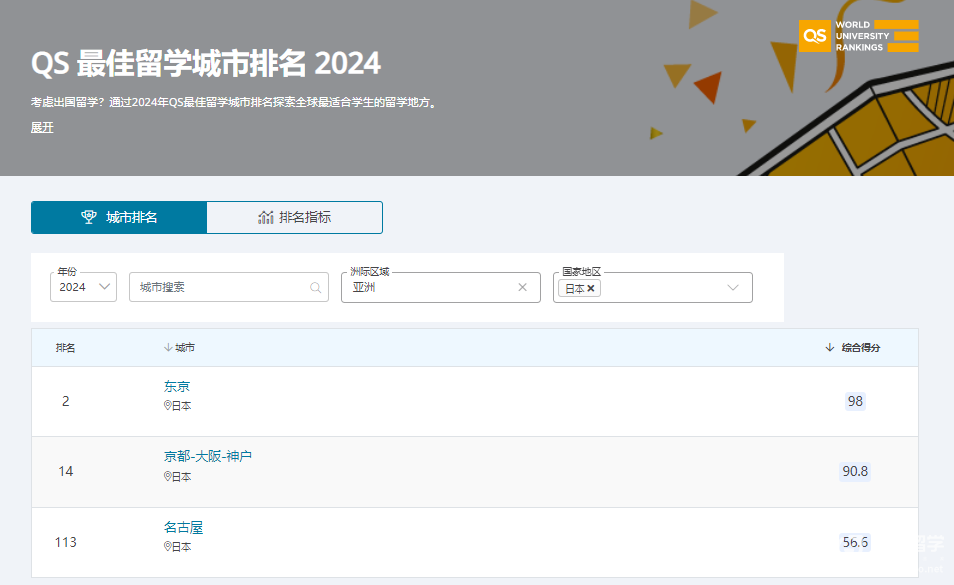Click the score 56.6 for 名古屋
Image resolution: width=954 pixels, height=585 pixels.
(855, 542)
